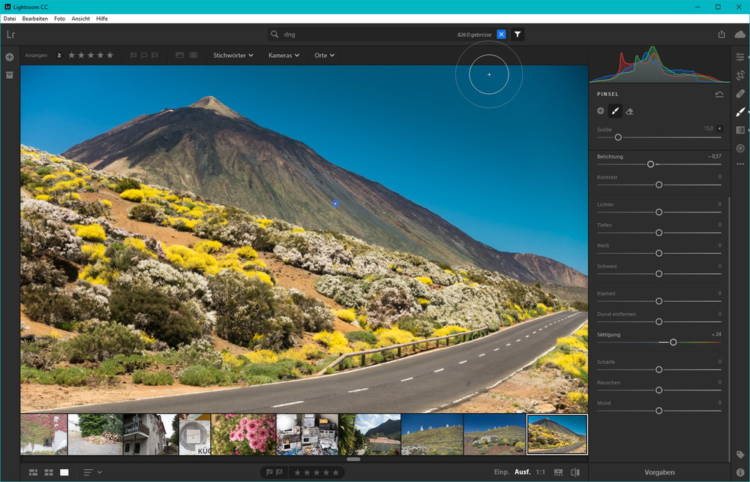This screenshot has height=482, width=750.
Task: Open the crop and rotate tool
Action: pyautogui.click(x=740, y=75)
